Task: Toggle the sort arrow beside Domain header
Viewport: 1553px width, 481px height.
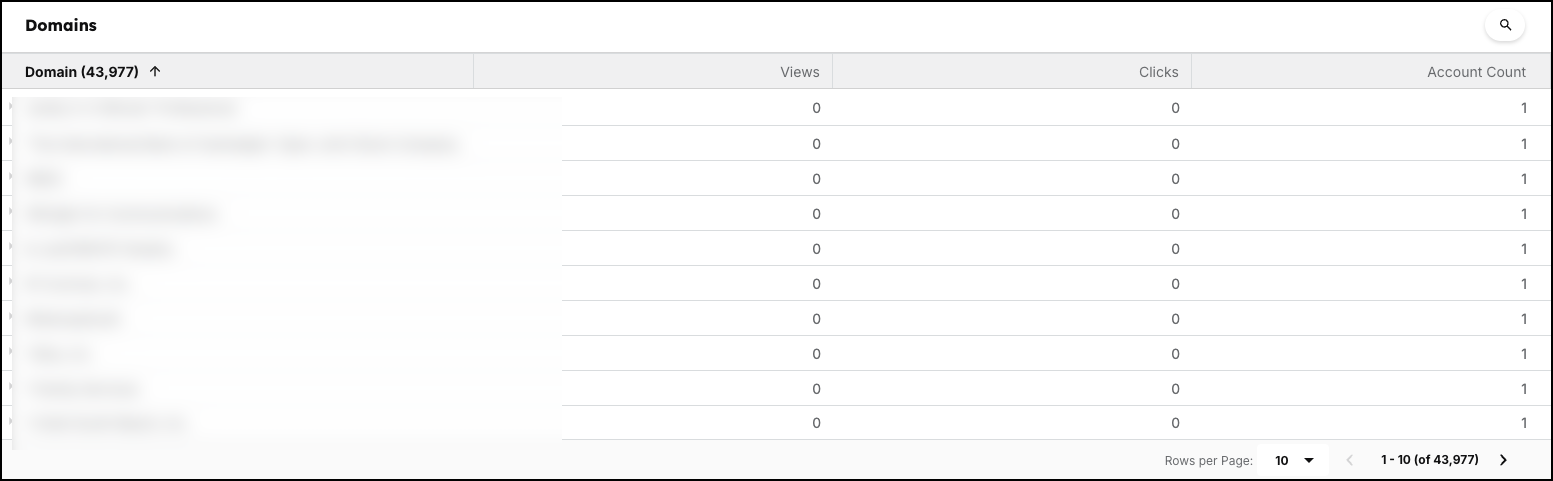Action: pyautogui.click(x=155, y=72)
